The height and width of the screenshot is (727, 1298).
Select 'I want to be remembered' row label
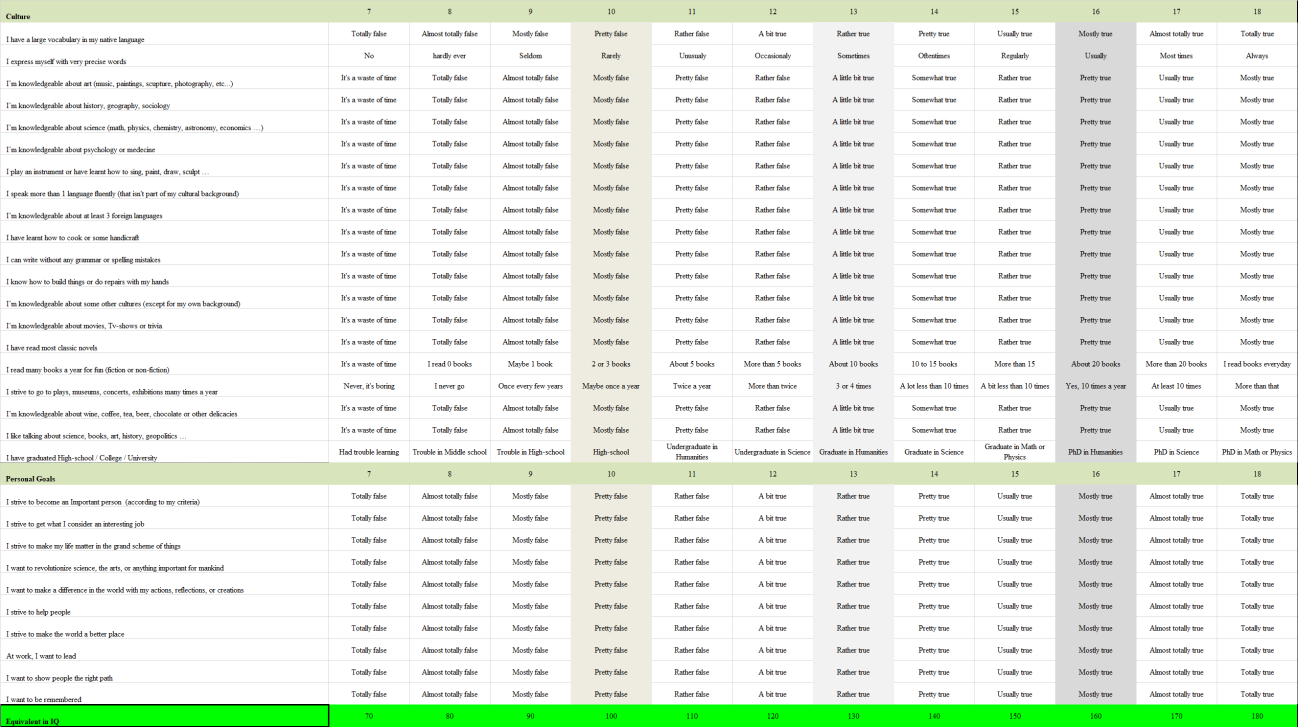(44, 699)
